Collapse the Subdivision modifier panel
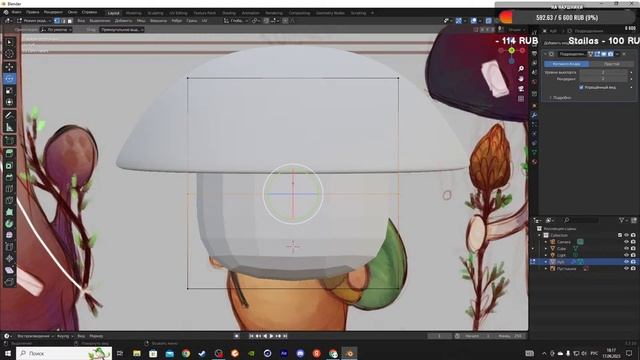Viewport: 640px width, 360px height. 545,54
